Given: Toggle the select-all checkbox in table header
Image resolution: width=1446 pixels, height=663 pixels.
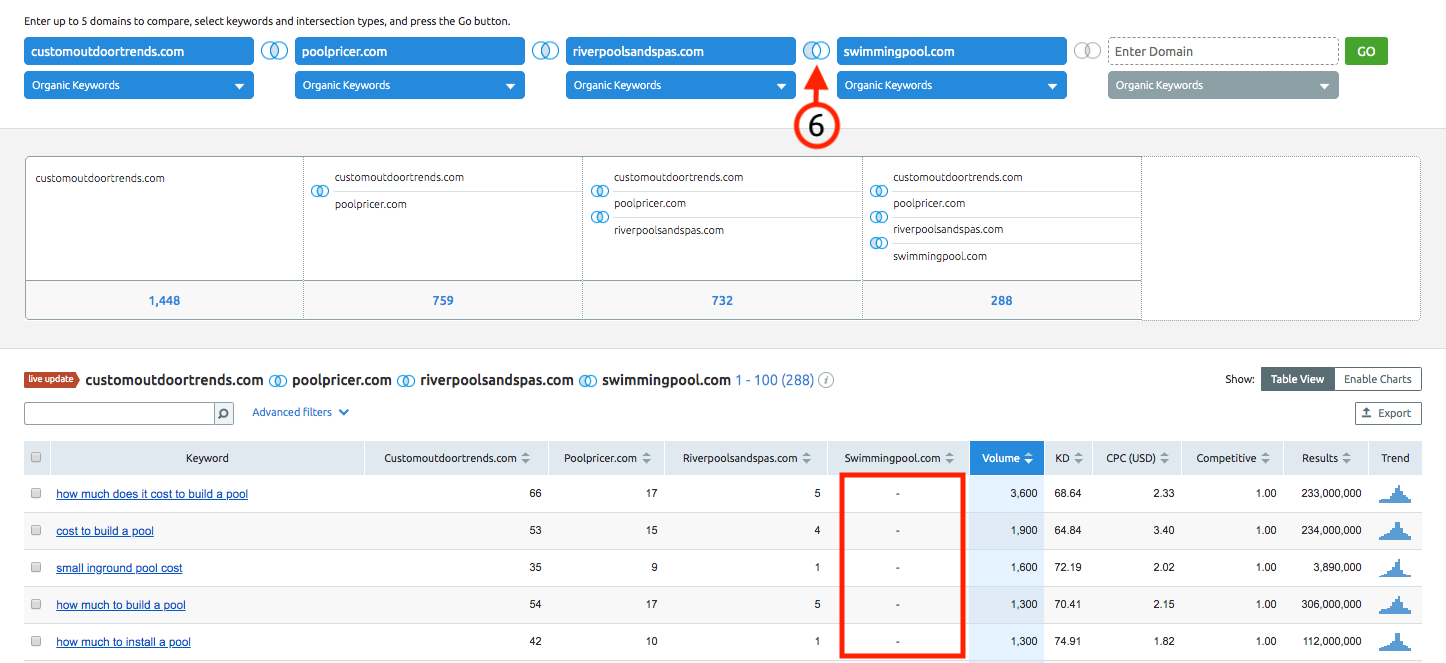Looking at the screenshot, I should point(37,458).
